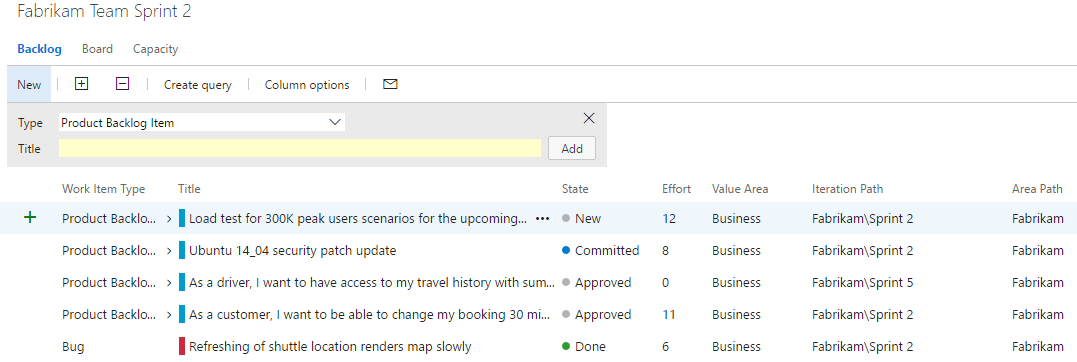The height and width of the screenshot is (362, 1077).
Task: Click the collapse all minus icon
Action: [x=122, y=84]
